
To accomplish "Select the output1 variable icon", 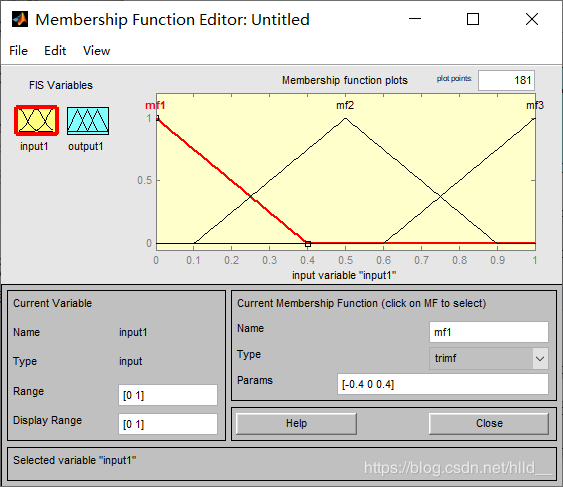I will (x=88, y=121).
